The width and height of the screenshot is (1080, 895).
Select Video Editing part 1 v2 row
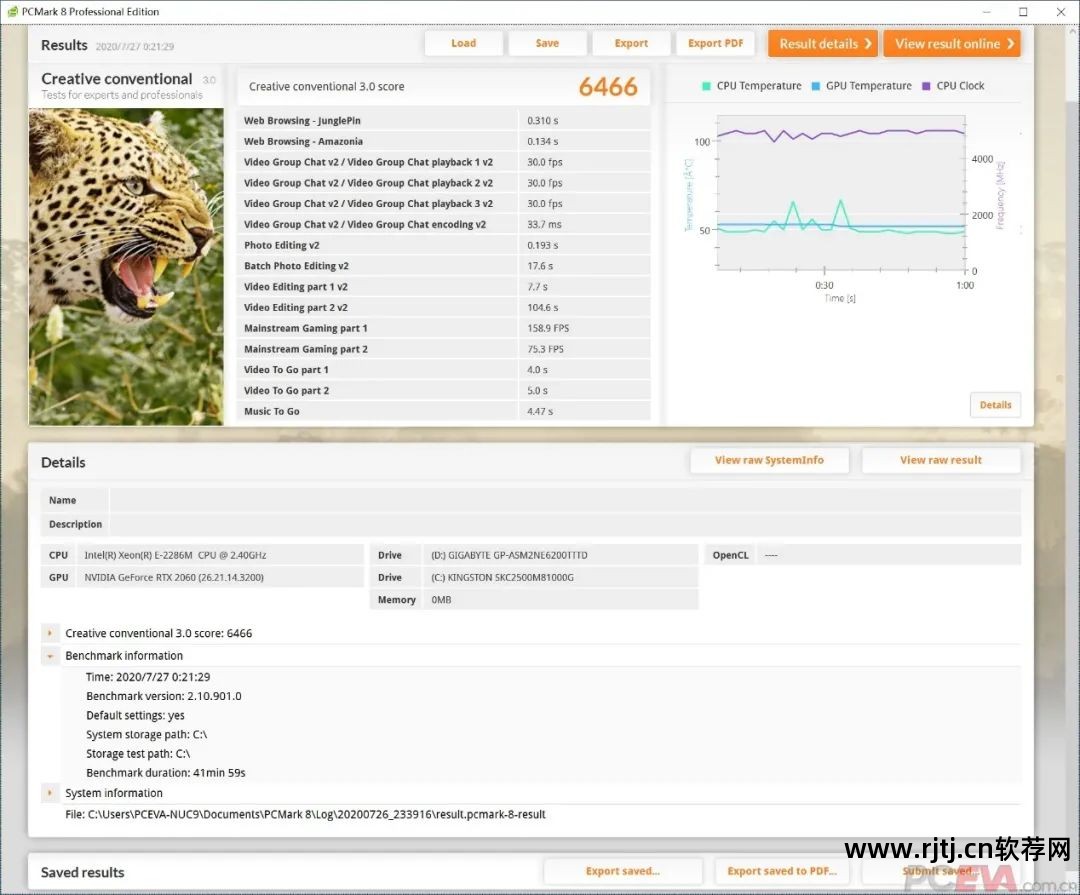point(444,287)
